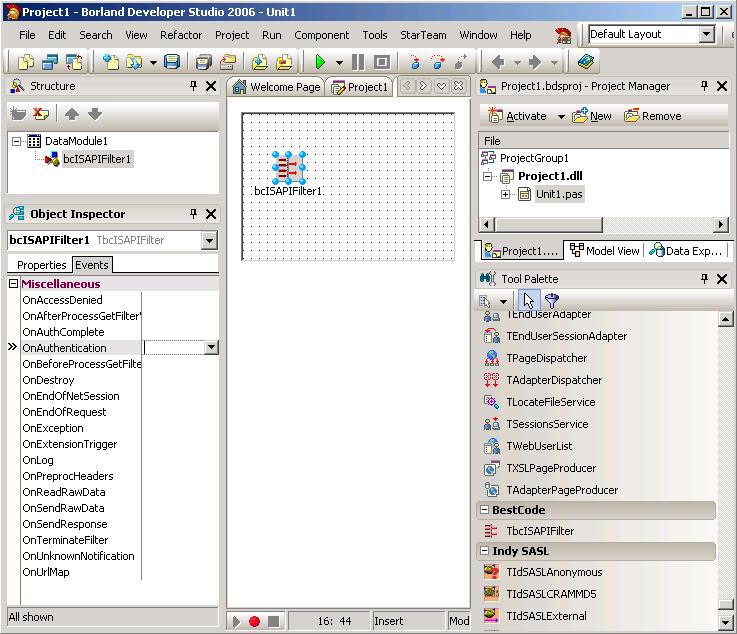Image resolution: width=737 pixels, height=634 pixels.
Task: Collapse the Indy SASL palette category
Action: tap(483, 550)
